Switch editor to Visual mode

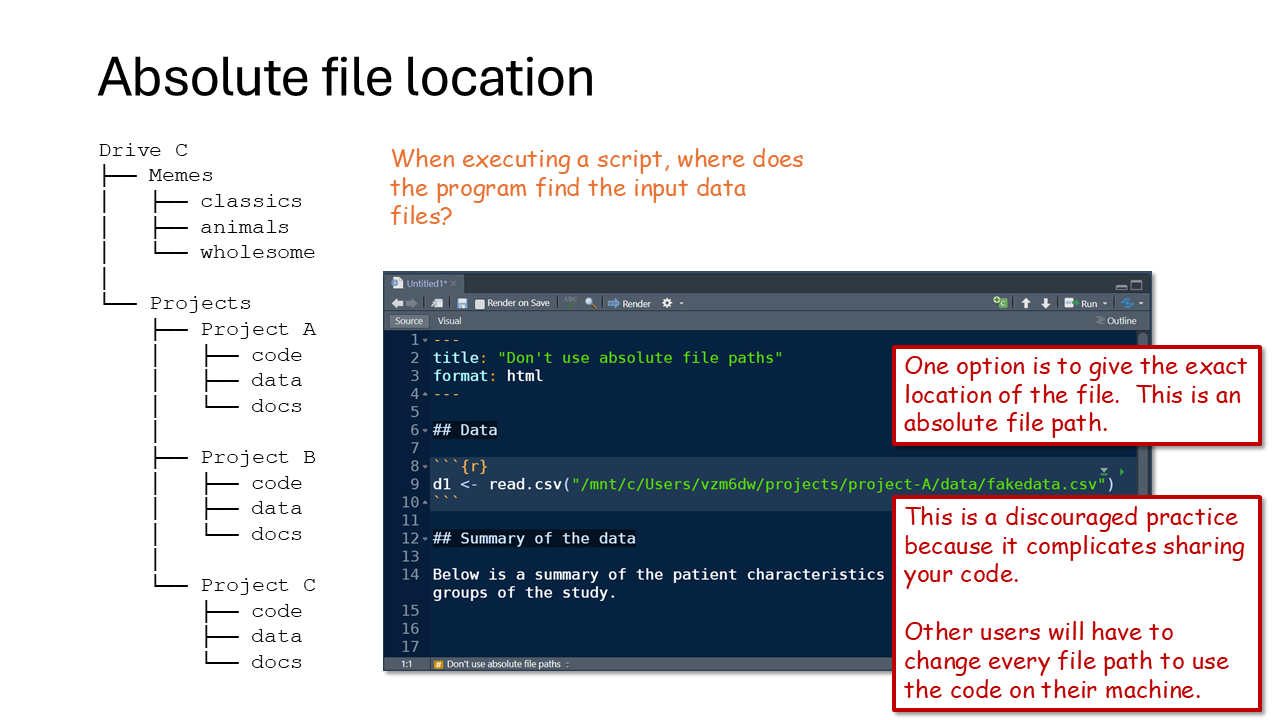[449, 321]
